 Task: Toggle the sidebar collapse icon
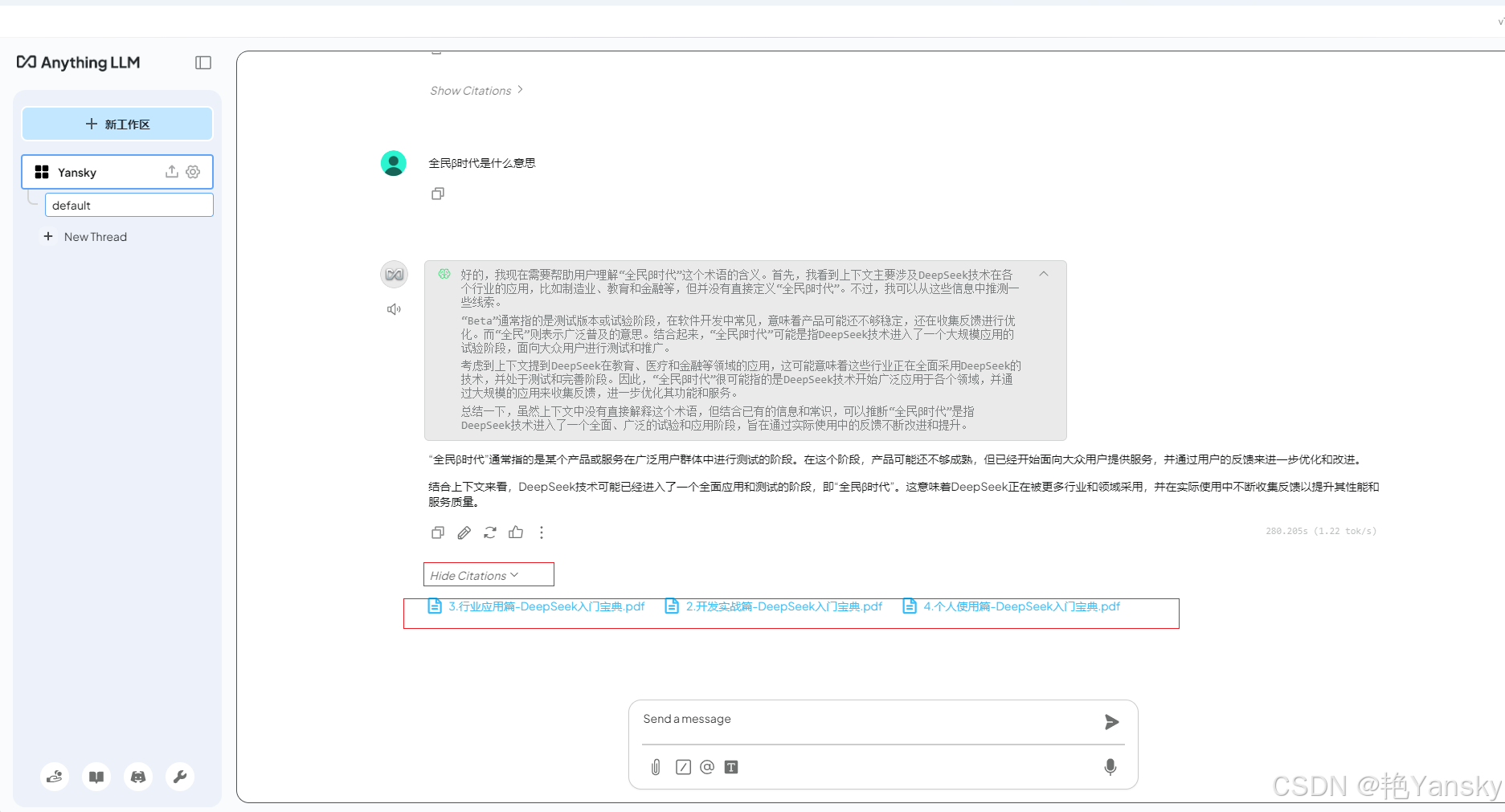click(203, 63)
